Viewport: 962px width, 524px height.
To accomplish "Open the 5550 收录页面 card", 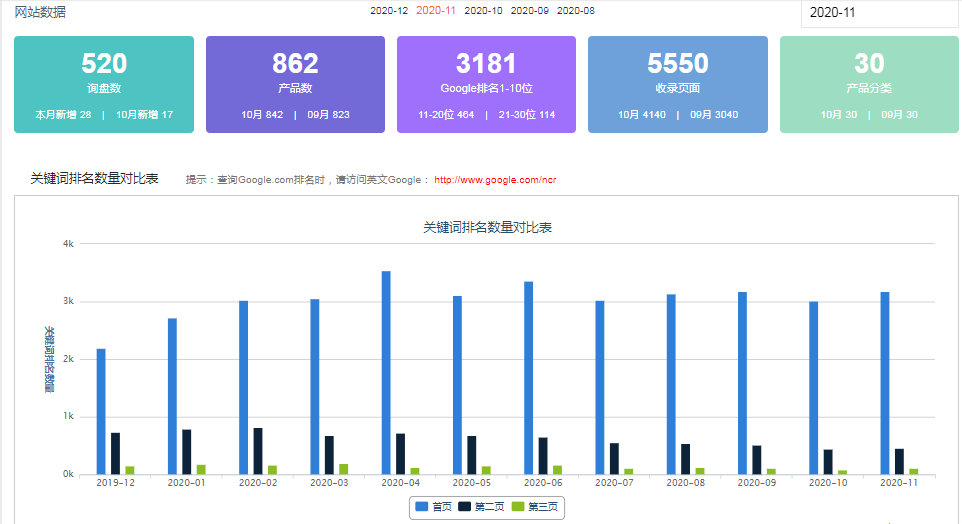I will (677, 85).
